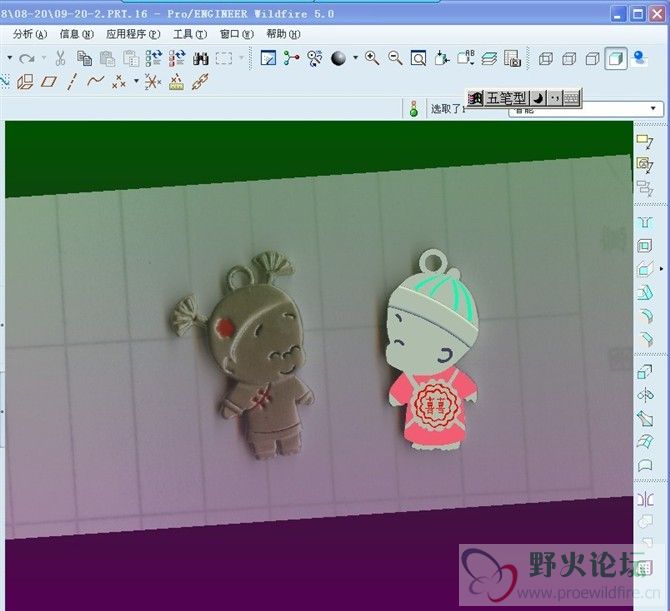Select the Rib tool

tap(645, 269)
